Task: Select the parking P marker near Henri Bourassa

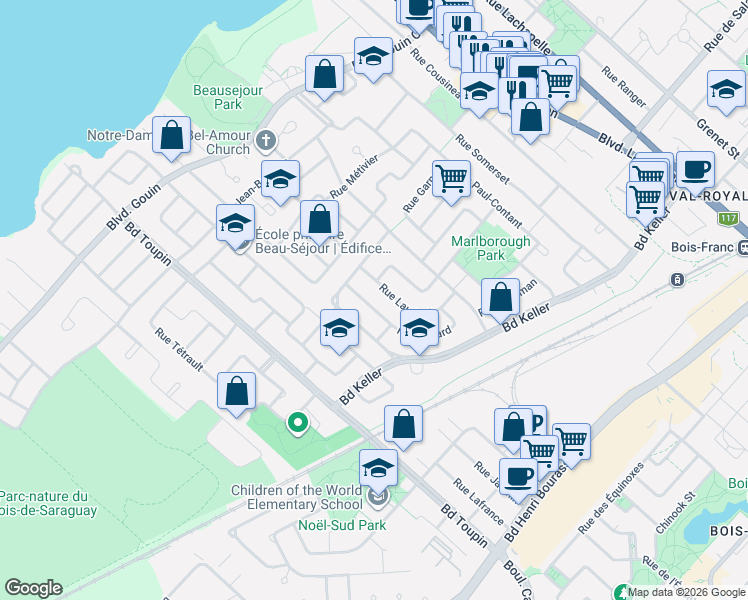Action: (x=537, y=420)
